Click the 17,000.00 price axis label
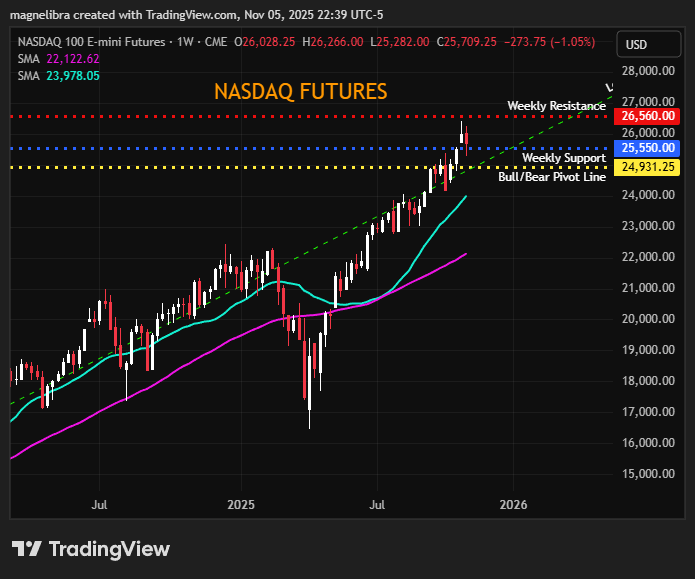This screenshot has width=695, height=579. (x=648, y=412)
